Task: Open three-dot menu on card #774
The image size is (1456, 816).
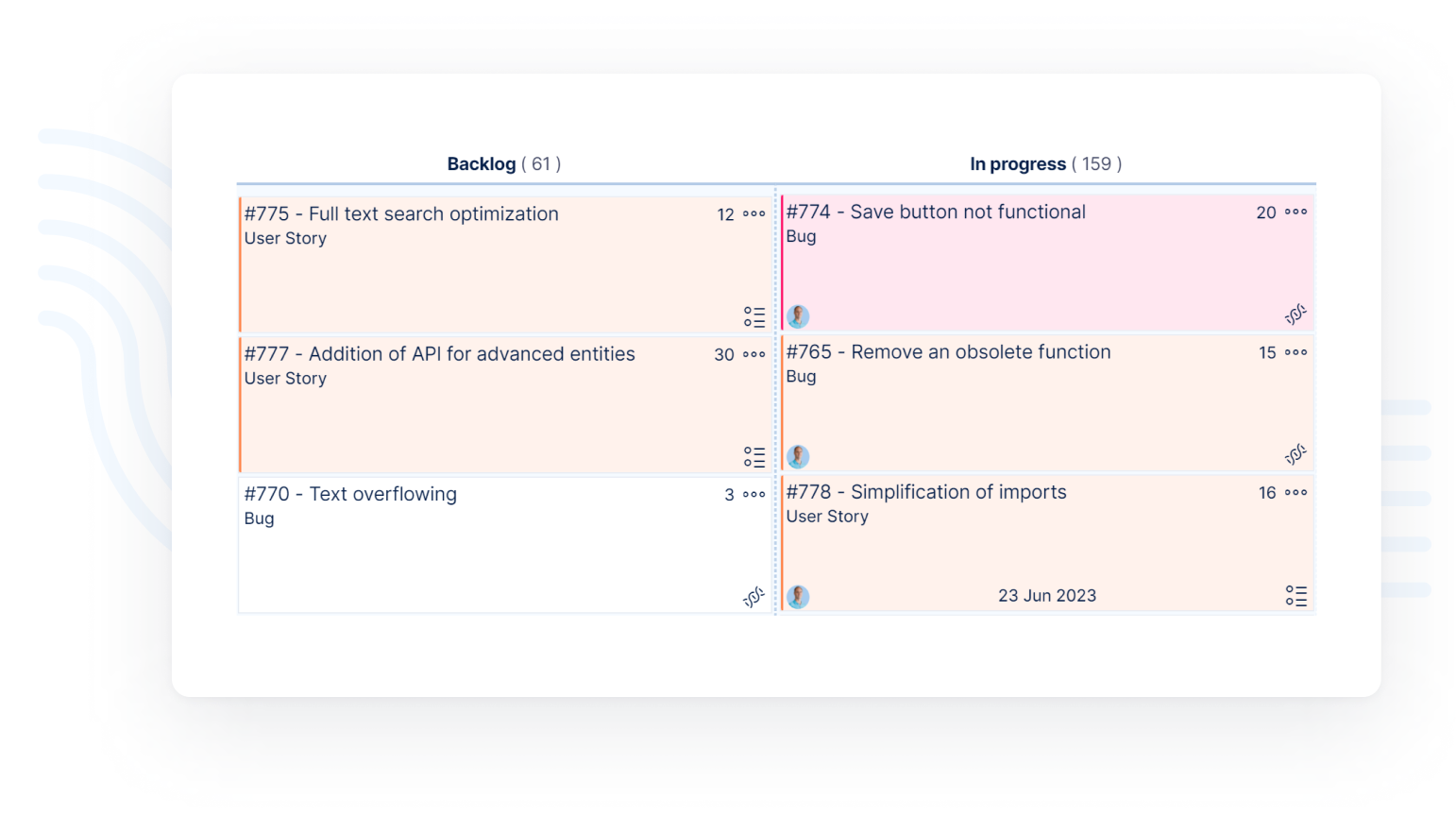Action: point(1295,212)
